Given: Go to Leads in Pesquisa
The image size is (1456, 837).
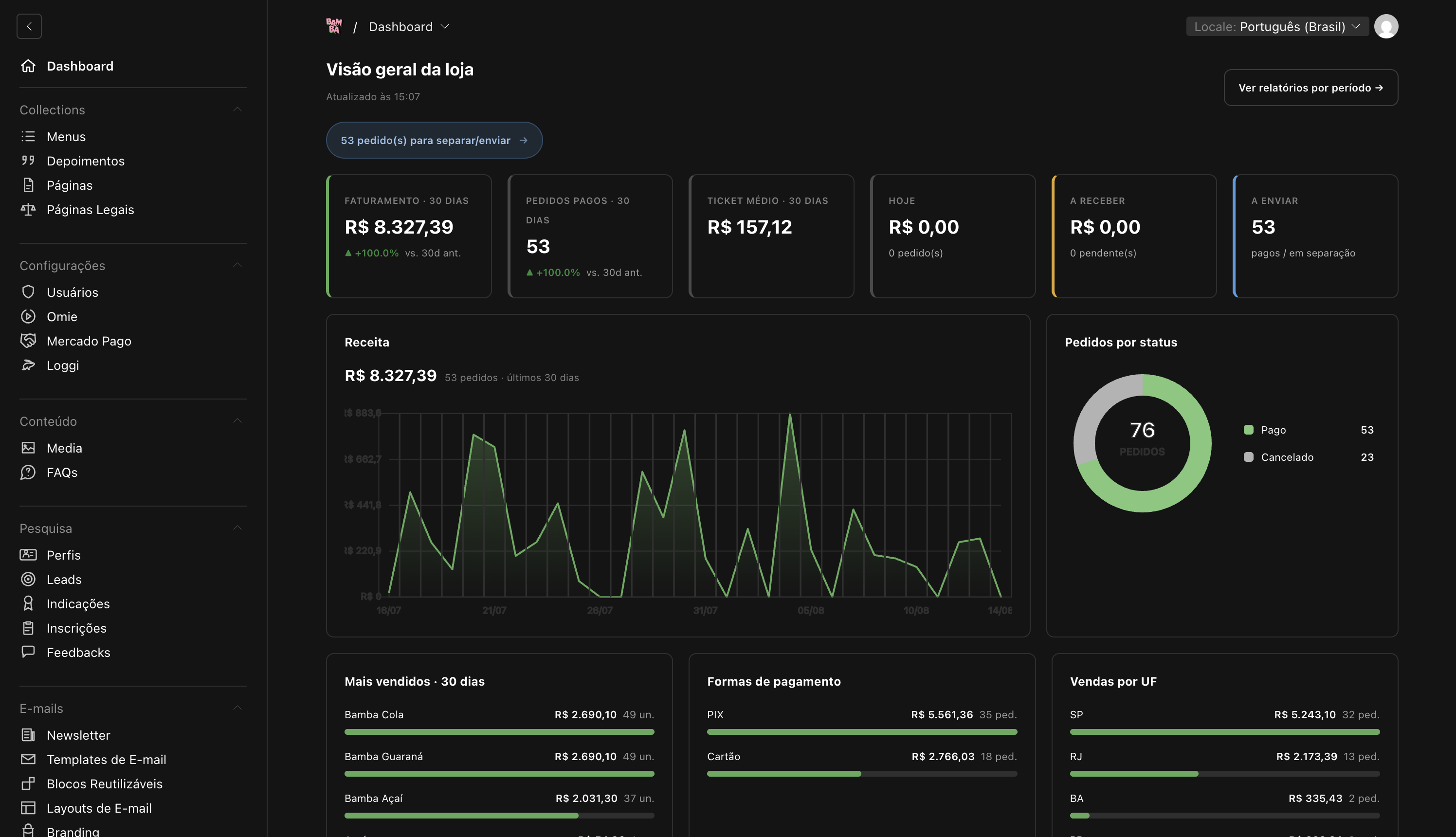Looking at the screenshot, I should click(64, 580).
